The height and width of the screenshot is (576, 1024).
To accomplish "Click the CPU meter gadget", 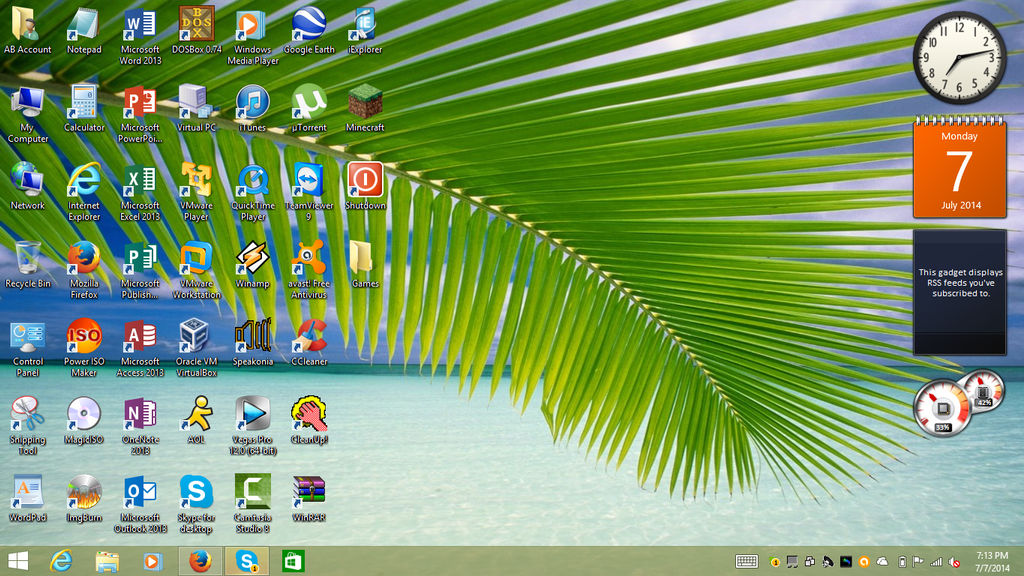I will point(942,408).
